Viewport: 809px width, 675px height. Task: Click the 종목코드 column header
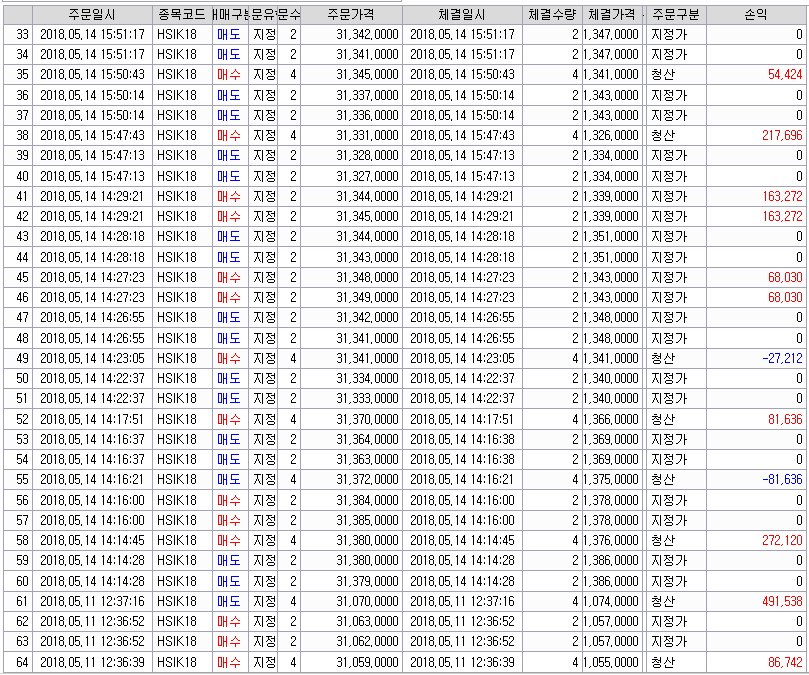181,14
